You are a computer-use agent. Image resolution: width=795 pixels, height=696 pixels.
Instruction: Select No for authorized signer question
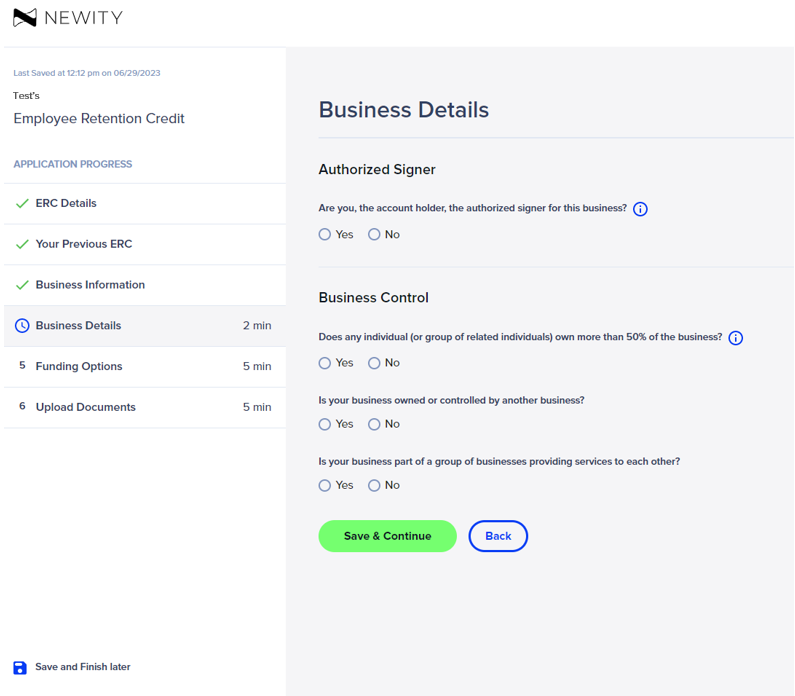coord(374,234)
